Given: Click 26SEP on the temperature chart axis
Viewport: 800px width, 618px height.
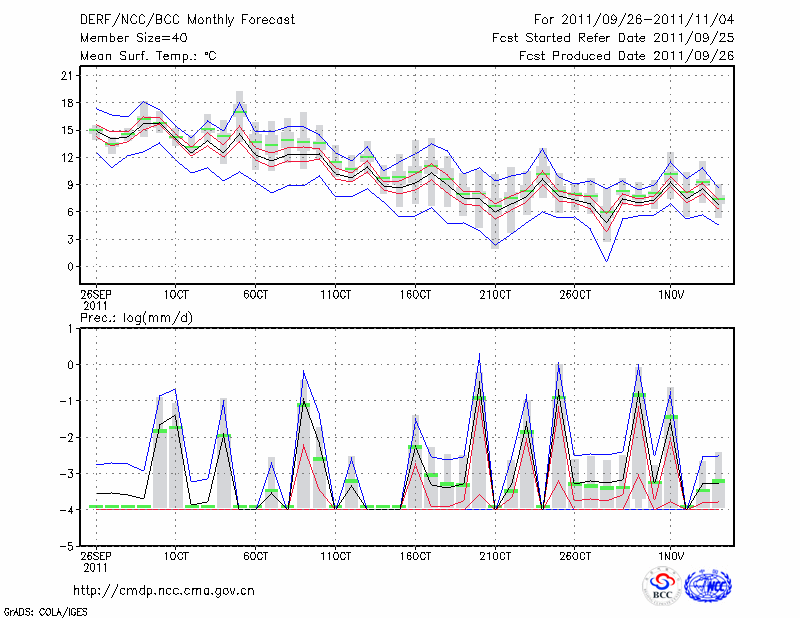Looking at the screenshot, I should 95,294.
